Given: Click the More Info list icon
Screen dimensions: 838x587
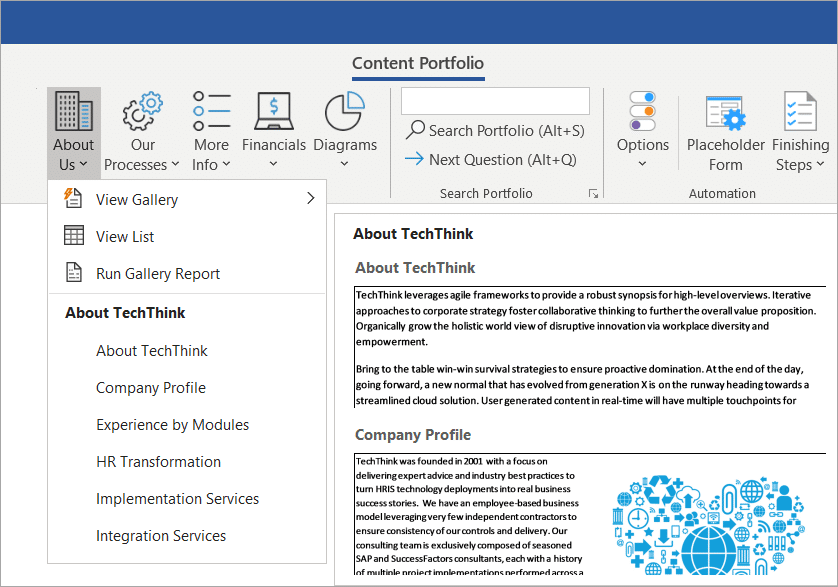Looking at the screenshot, I should 212,111.
